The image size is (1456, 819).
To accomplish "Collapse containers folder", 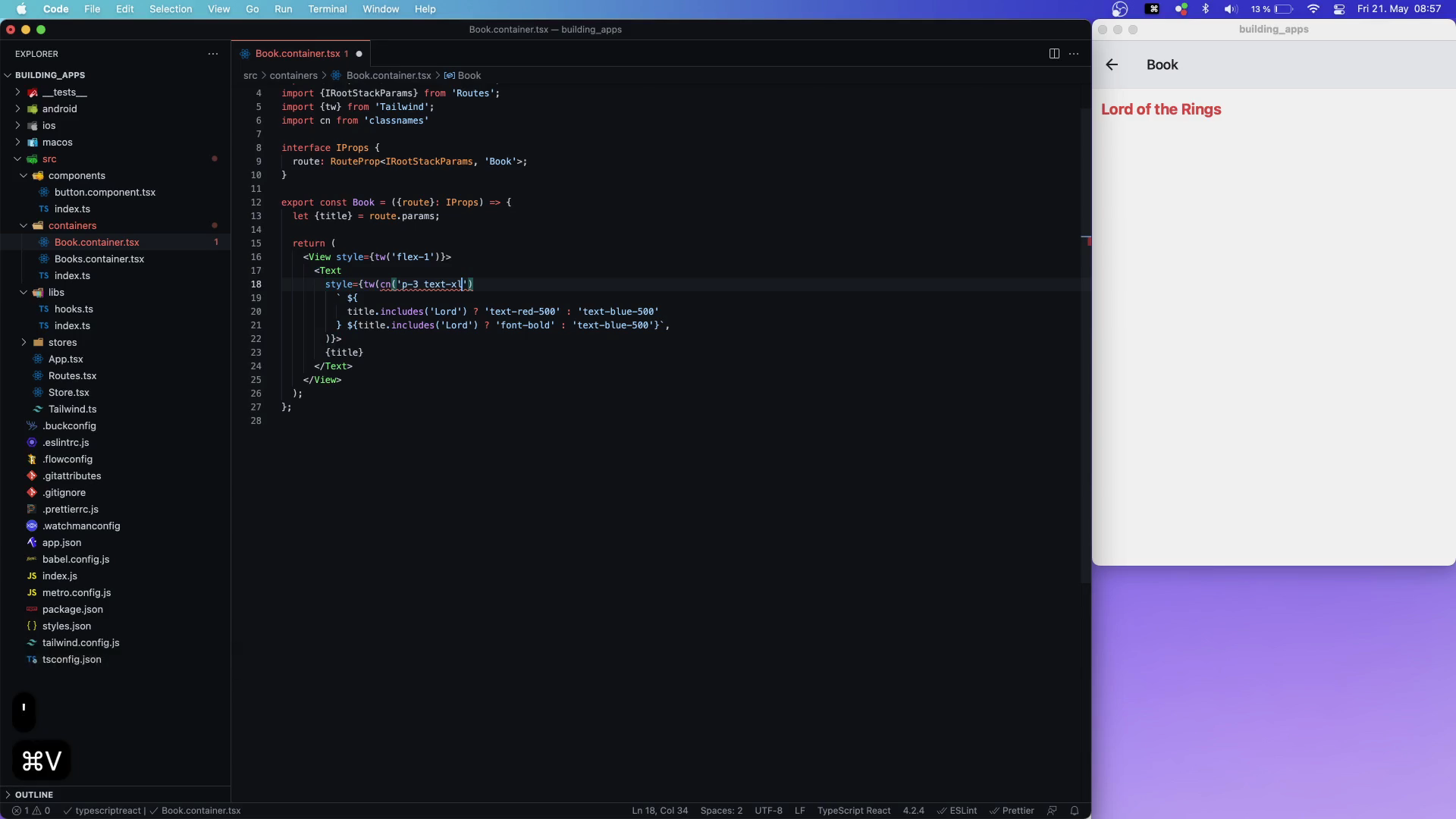I will pyautogui.click(x=24, y=226).
